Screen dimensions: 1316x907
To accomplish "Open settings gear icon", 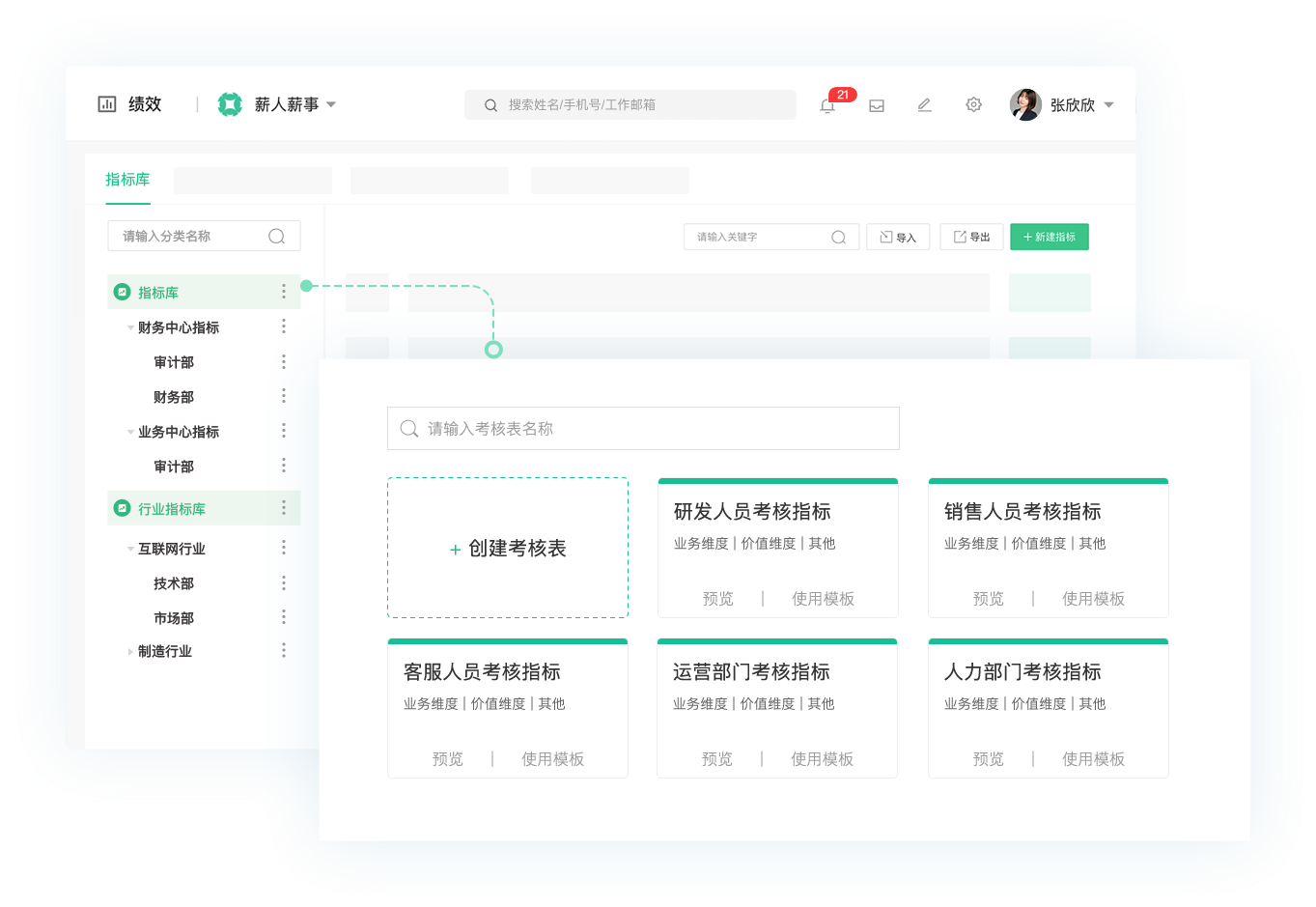I will click(x=973, y=104).
